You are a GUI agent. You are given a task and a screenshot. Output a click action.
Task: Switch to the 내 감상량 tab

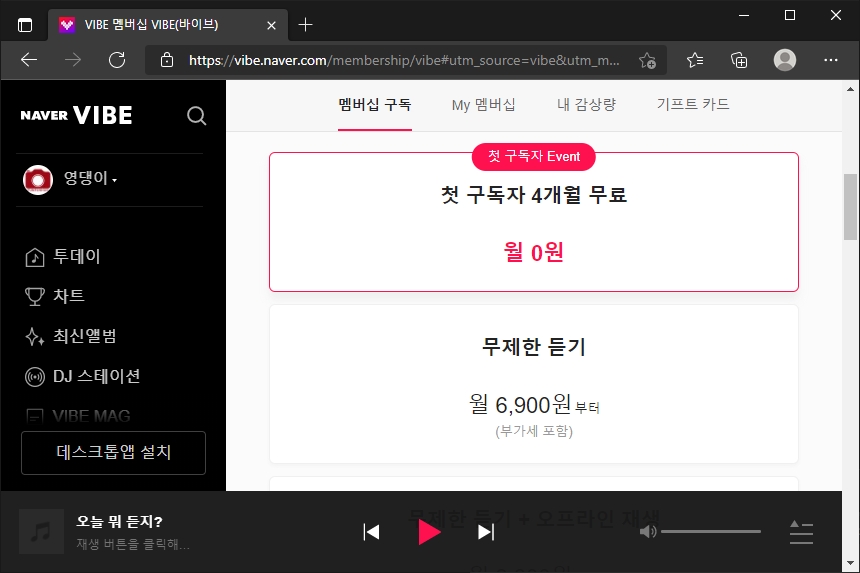[x=586, y=105]
